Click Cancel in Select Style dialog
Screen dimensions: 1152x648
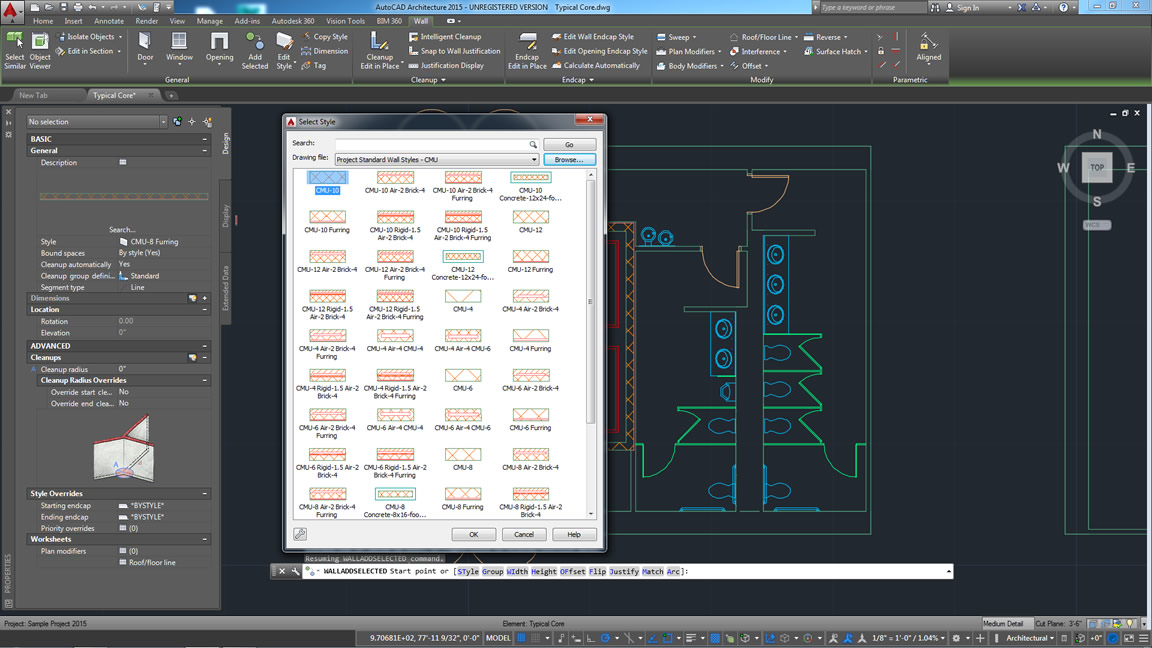[x=524, y=534]
